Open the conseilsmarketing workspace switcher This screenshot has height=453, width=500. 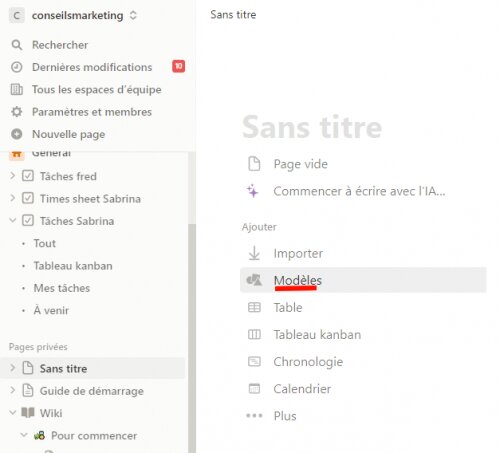pos(84,15)
